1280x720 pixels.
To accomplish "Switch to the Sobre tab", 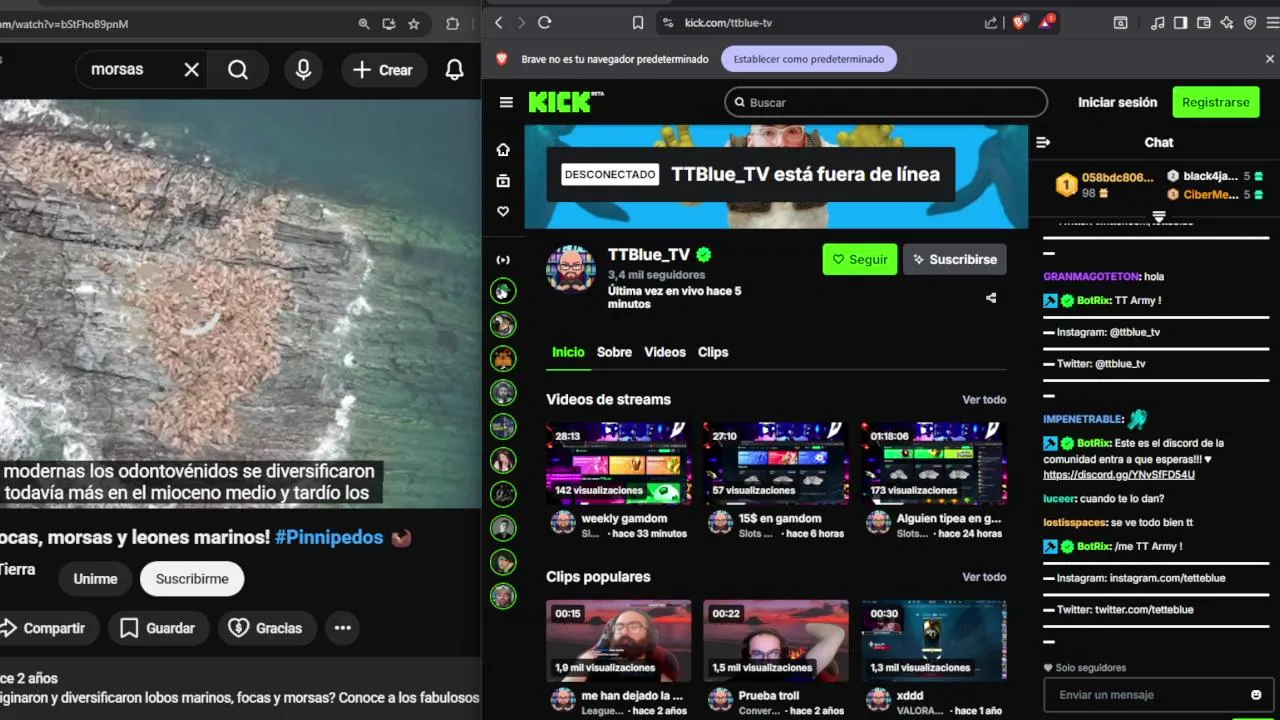I will click(614, 352).
